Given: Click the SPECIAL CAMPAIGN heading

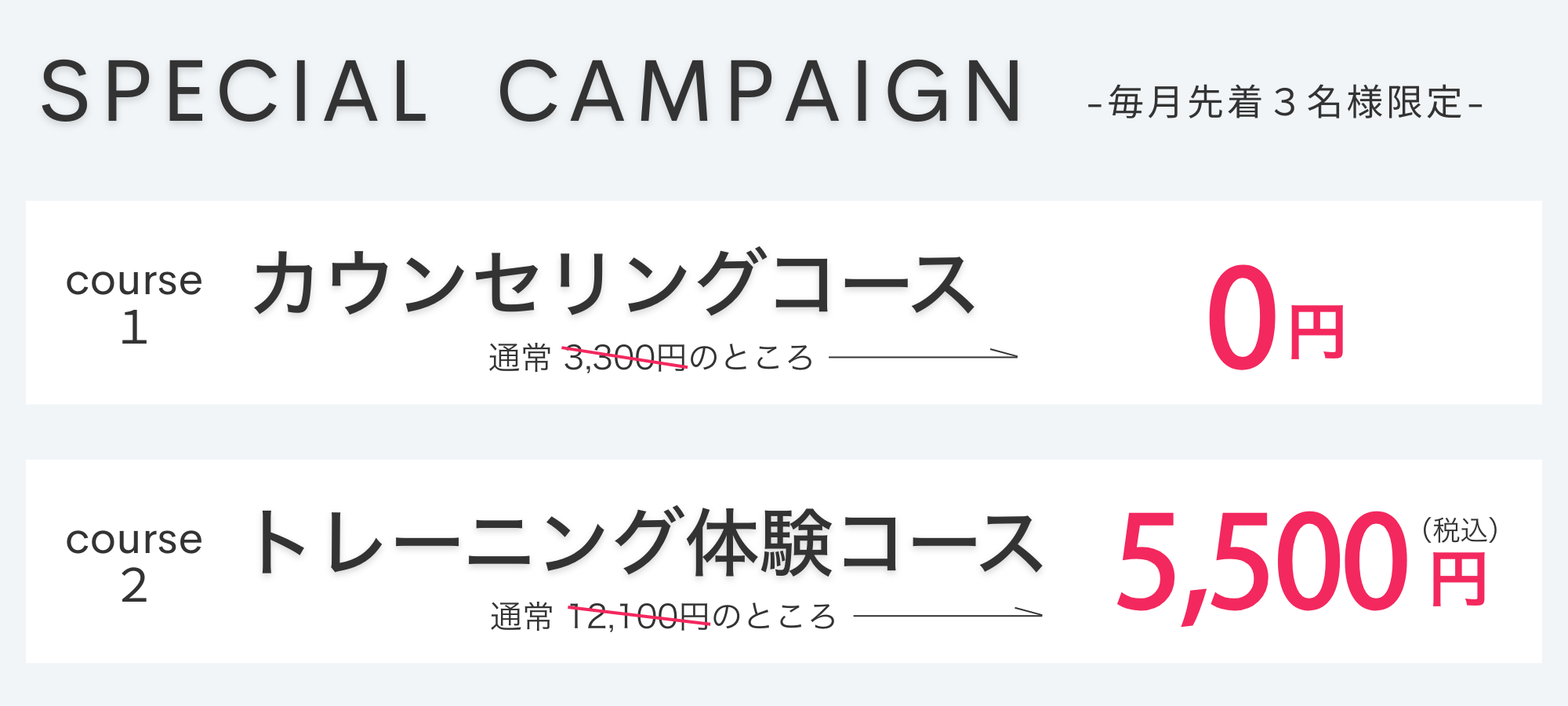Looking at the screenshot, I should [532, 92].
